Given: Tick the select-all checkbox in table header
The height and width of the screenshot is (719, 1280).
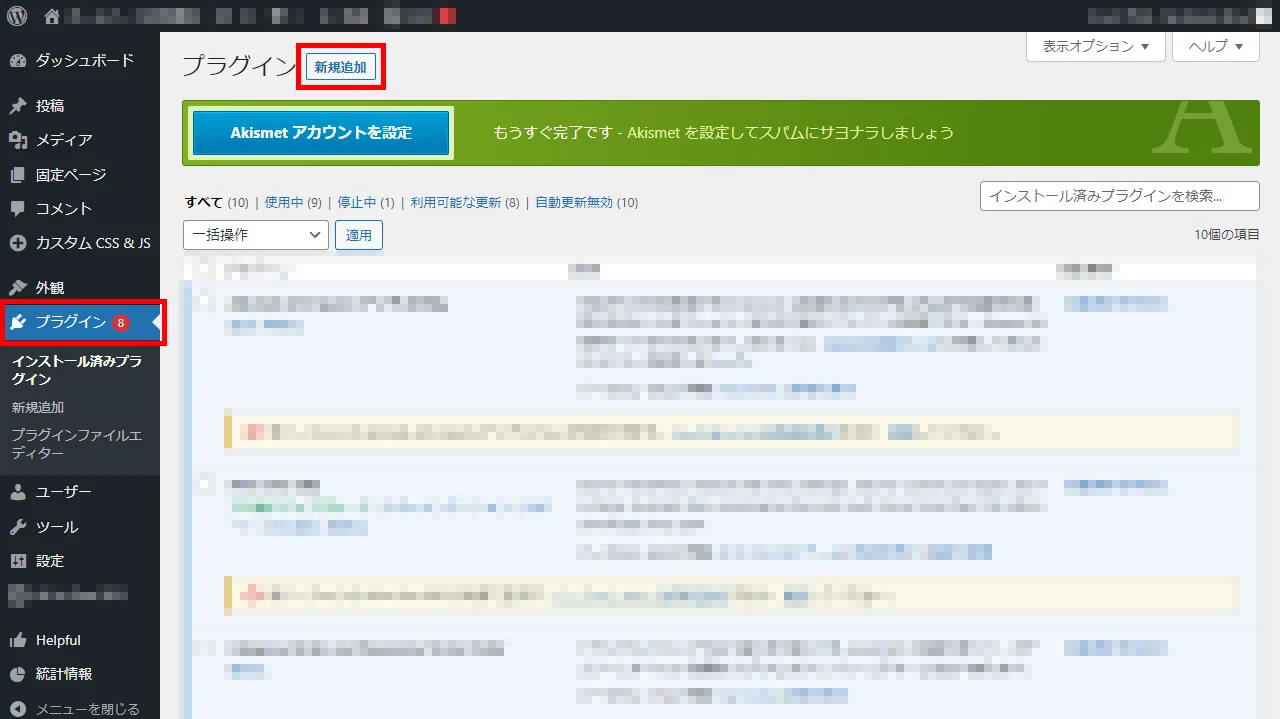Looking at the screenshot, I should coord(204,269).
